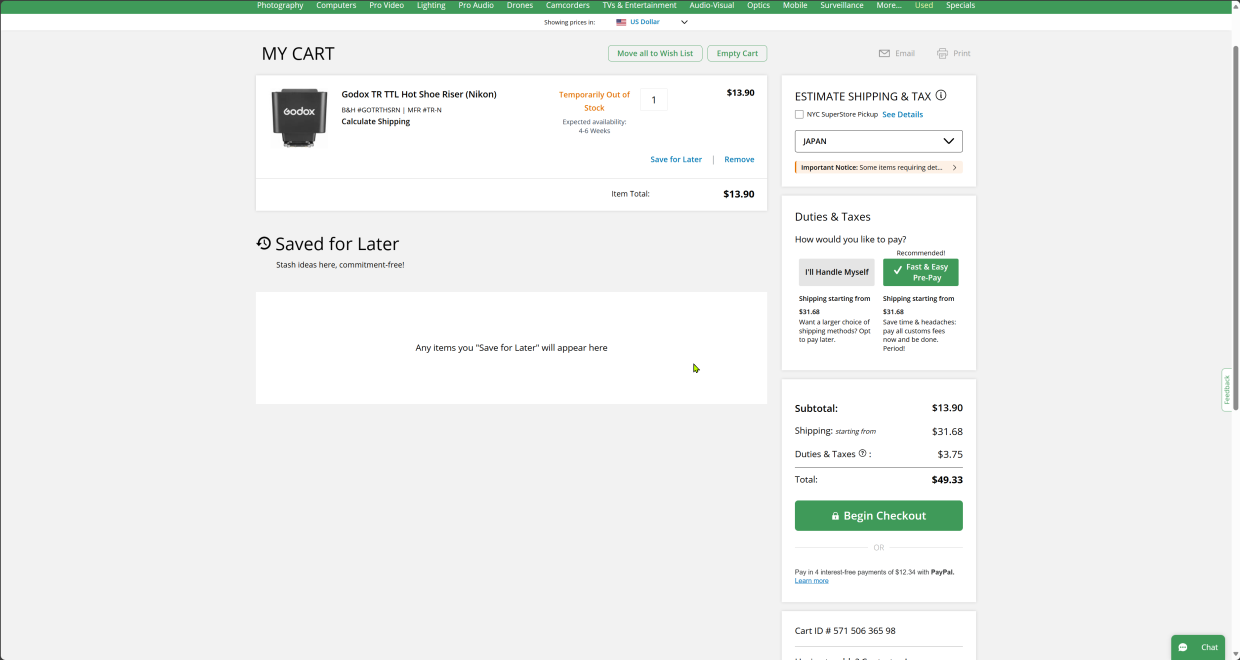Go to the Used section

[x=924, y=6]
